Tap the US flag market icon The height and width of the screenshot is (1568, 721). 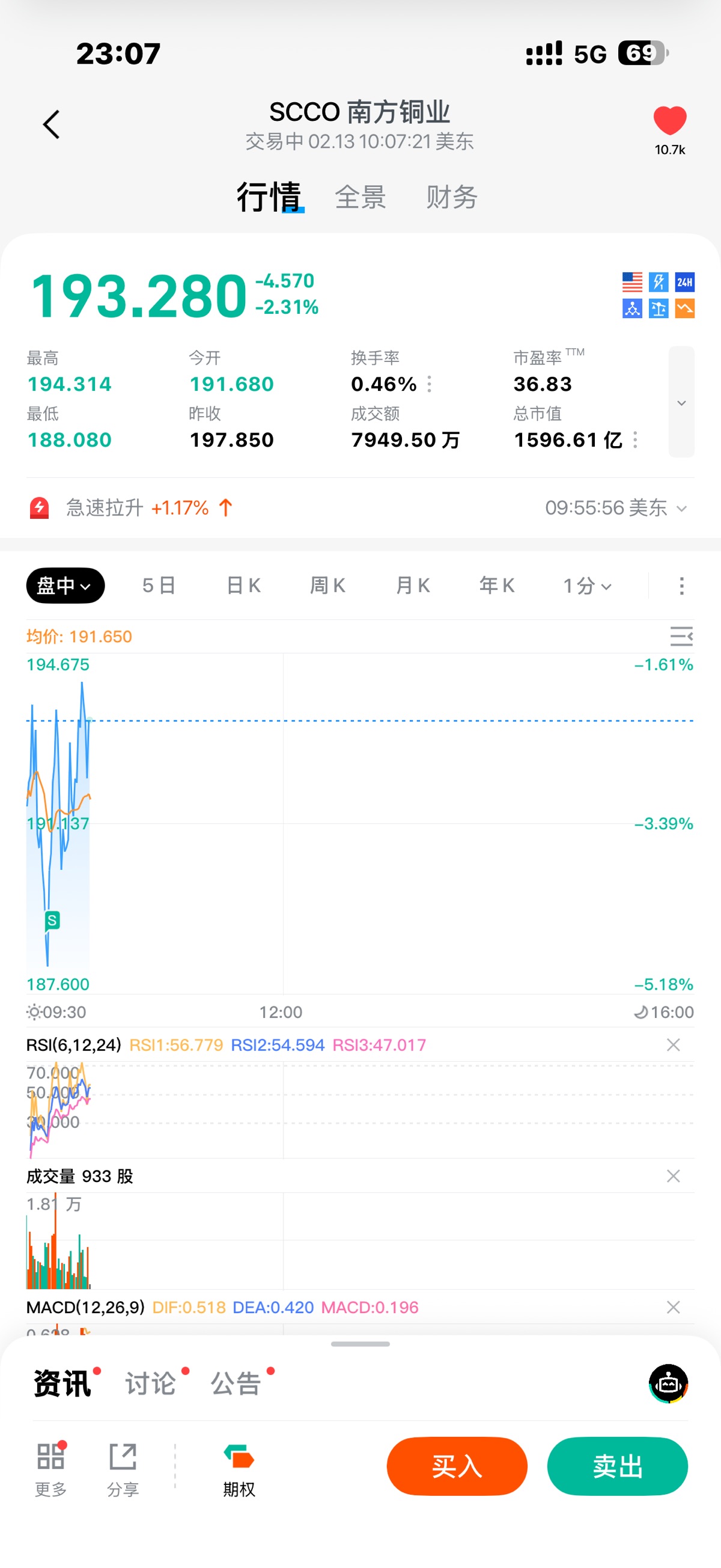coord(632,282)
